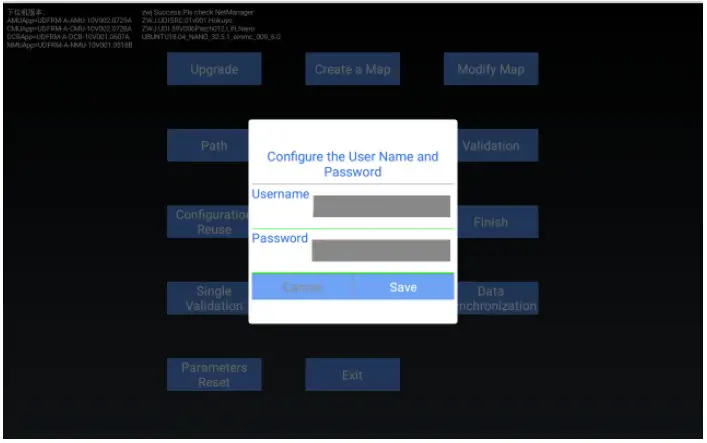Click the 'Success Pls check NetManager' status text
Screen dimensions: 707x443
(198, 12)
